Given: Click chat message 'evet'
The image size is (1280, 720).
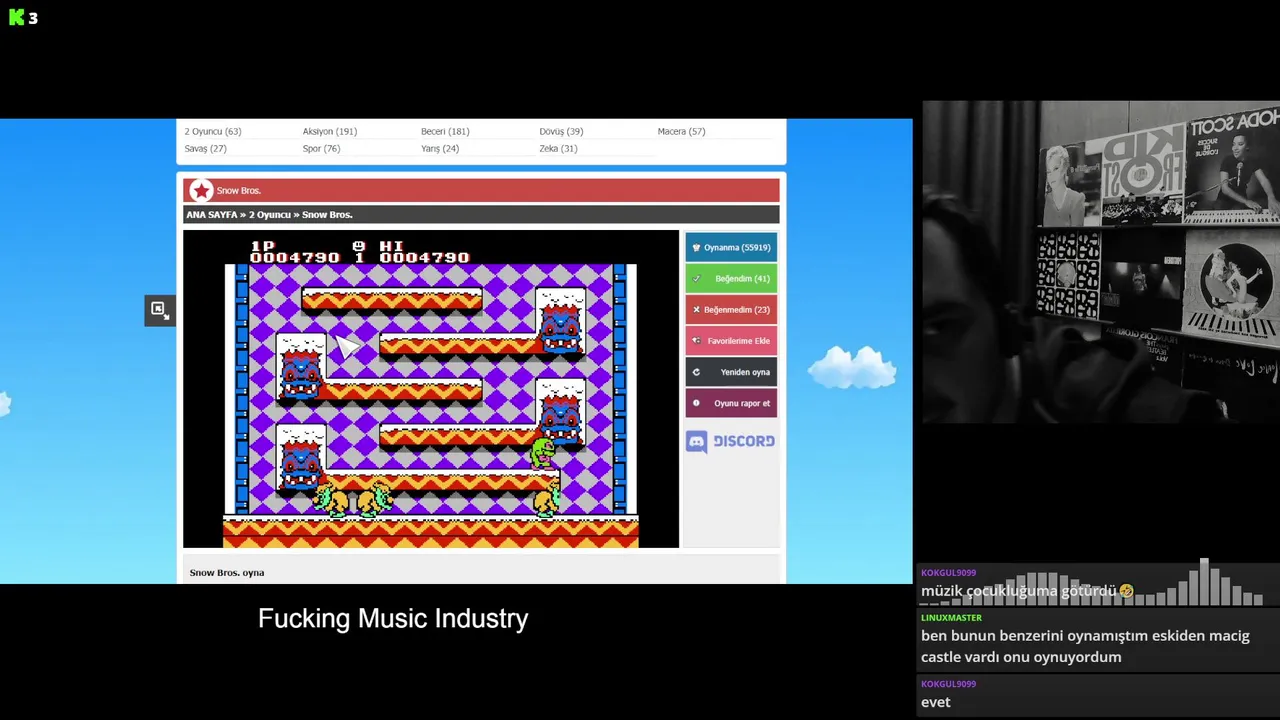Looking at the screenshot, I should click(936, 702).
